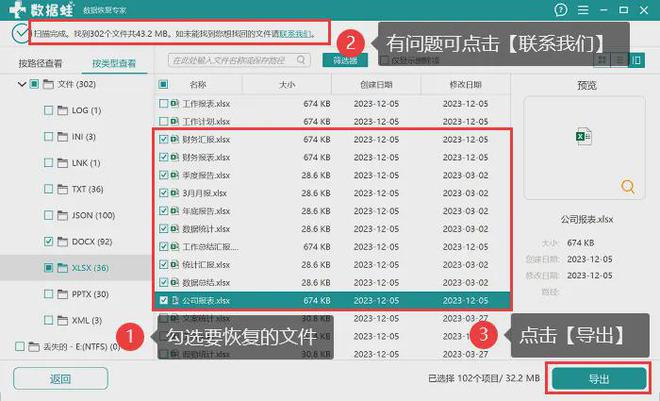Click the Excel icon of 财务汇报.xlsx

pyautogui.click(x=175, y=139)
